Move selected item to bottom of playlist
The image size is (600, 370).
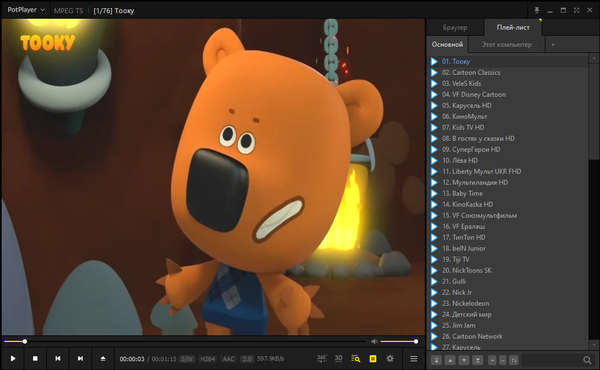click(x=478, y=360)
